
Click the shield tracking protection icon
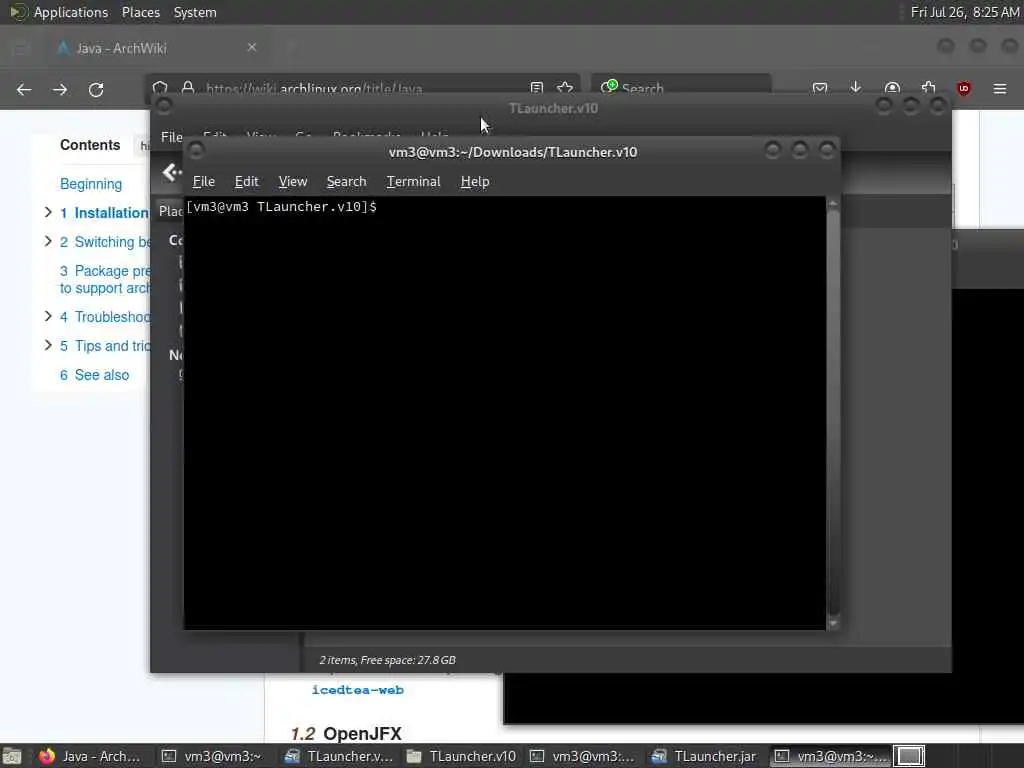pyautogui.click(x=160, y=88)
